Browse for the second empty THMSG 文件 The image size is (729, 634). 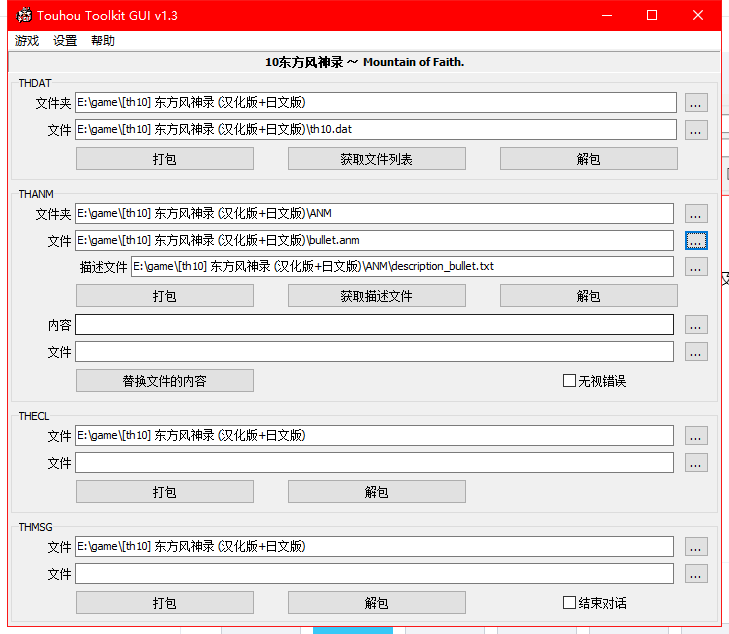pyautogui.click(x=696, y=574)
